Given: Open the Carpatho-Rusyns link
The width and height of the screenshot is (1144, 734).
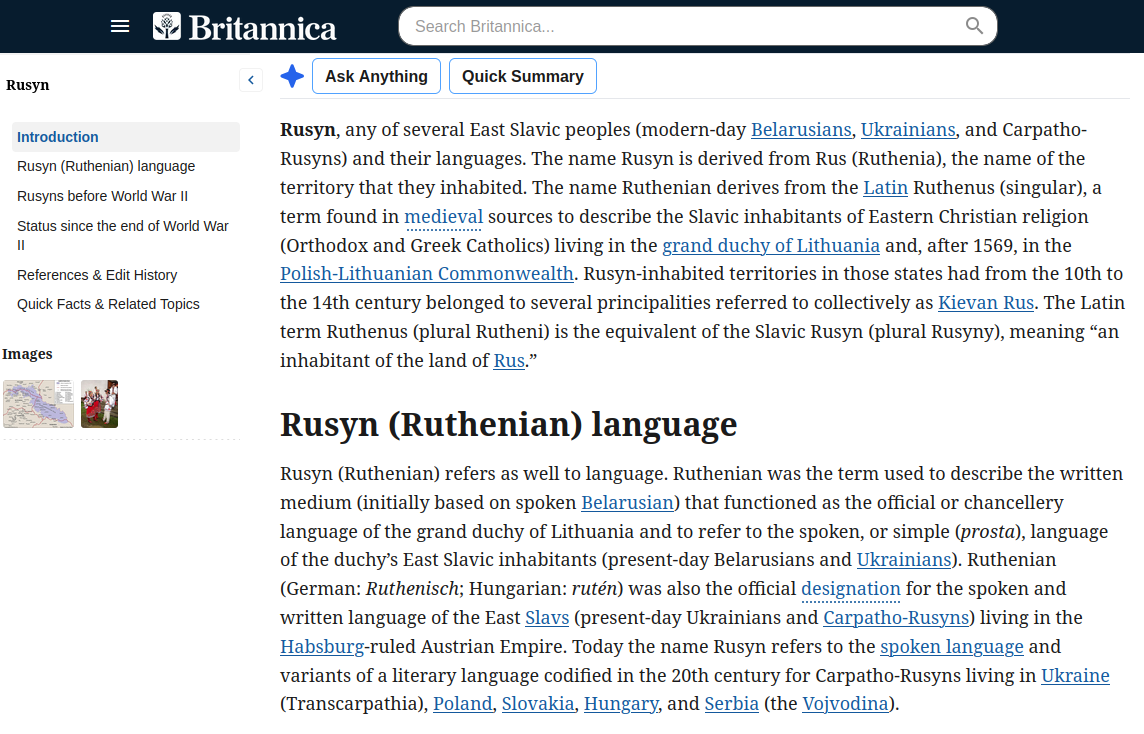Looking at the screenshot, I should click(896, 618).
